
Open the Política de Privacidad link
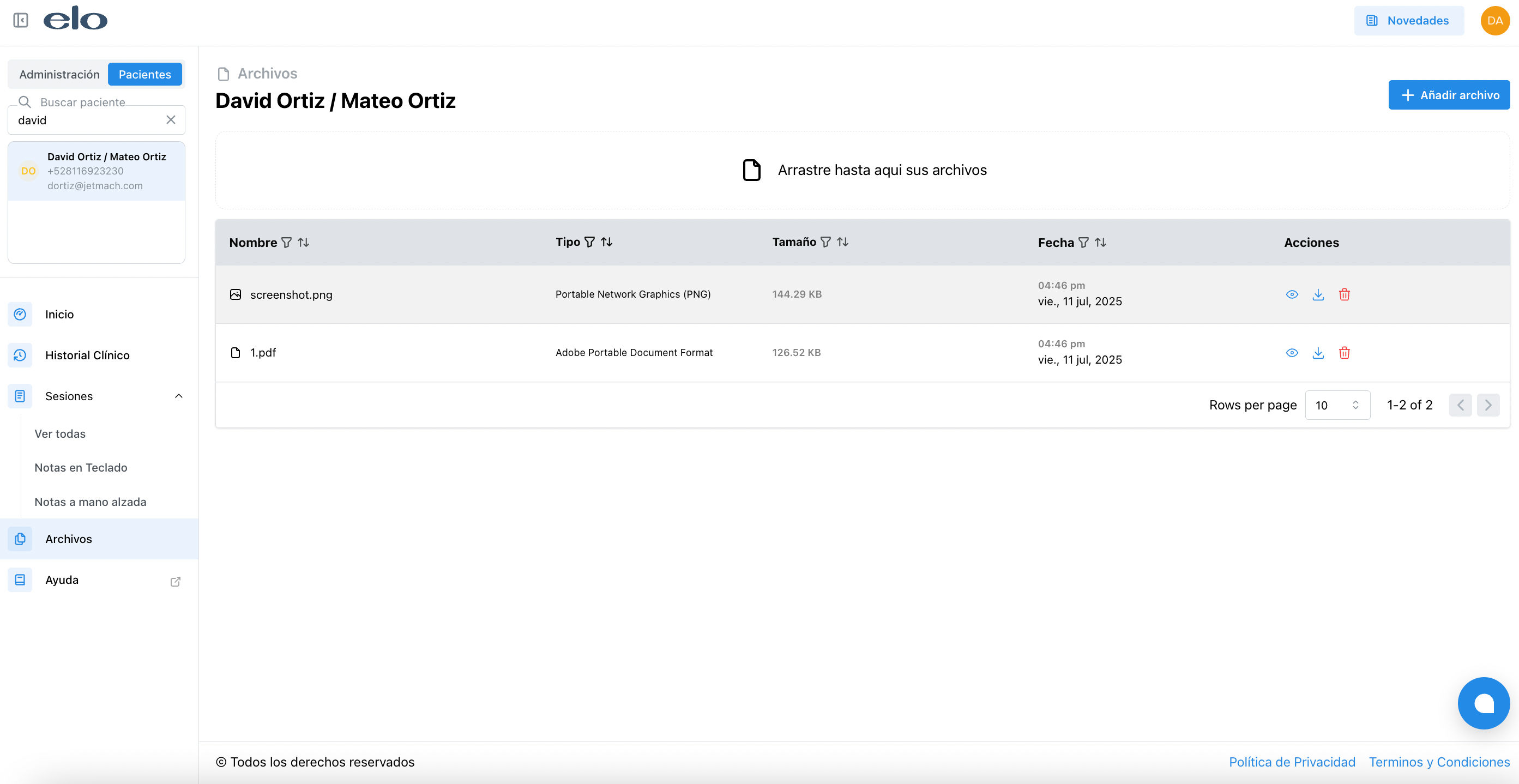tap(1292, 762)
